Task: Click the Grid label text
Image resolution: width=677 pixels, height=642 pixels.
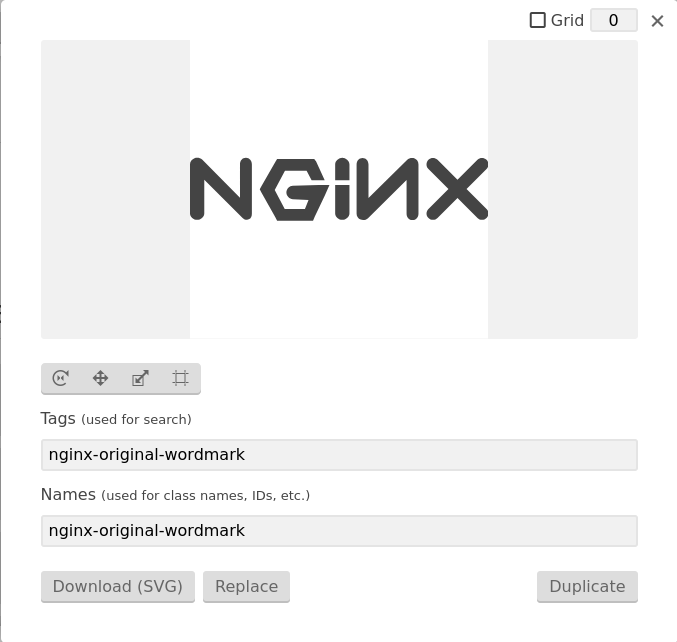Action: (x=567, y=20)
